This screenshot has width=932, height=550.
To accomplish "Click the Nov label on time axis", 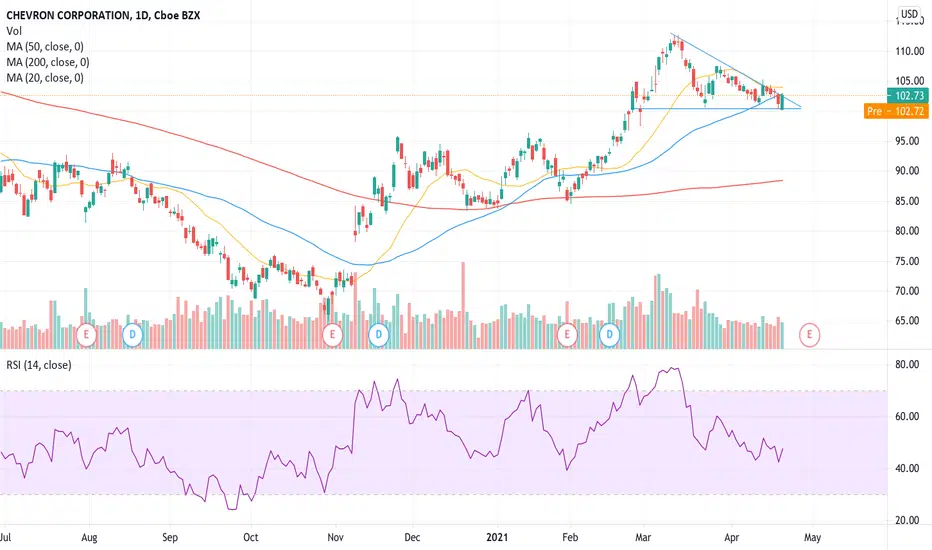I will pos(336,537).
